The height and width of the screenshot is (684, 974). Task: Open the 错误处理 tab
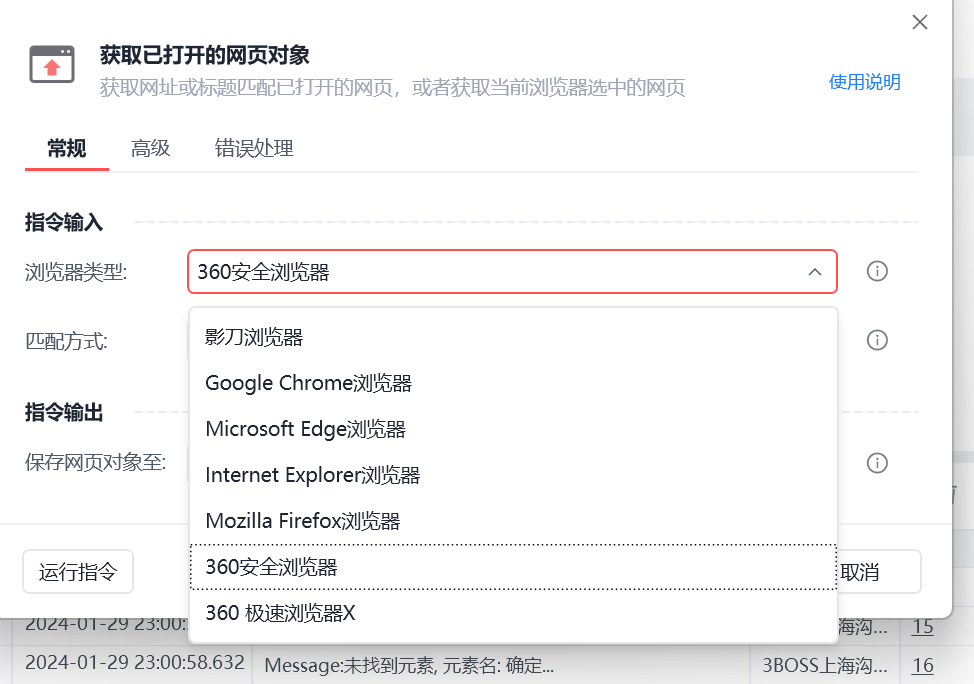point(254,148)
